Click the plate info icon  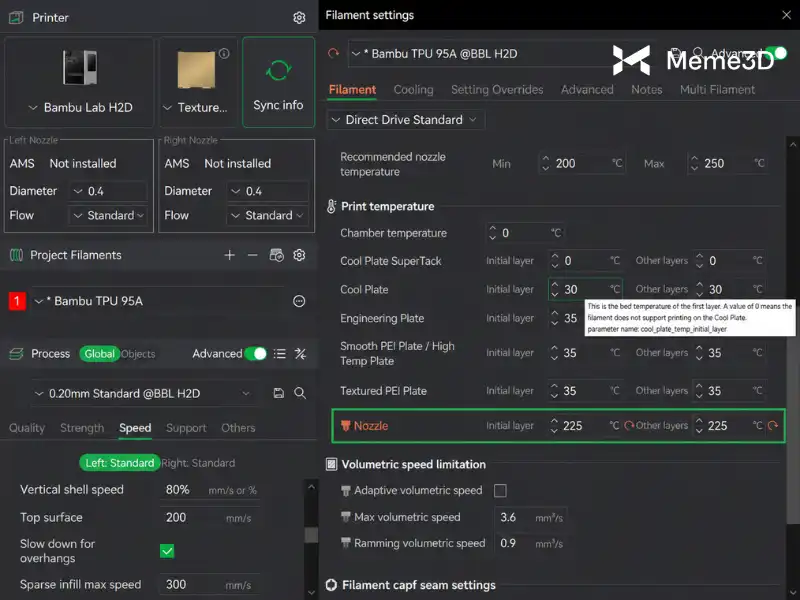pyautogui.click(x=224, y=54)
